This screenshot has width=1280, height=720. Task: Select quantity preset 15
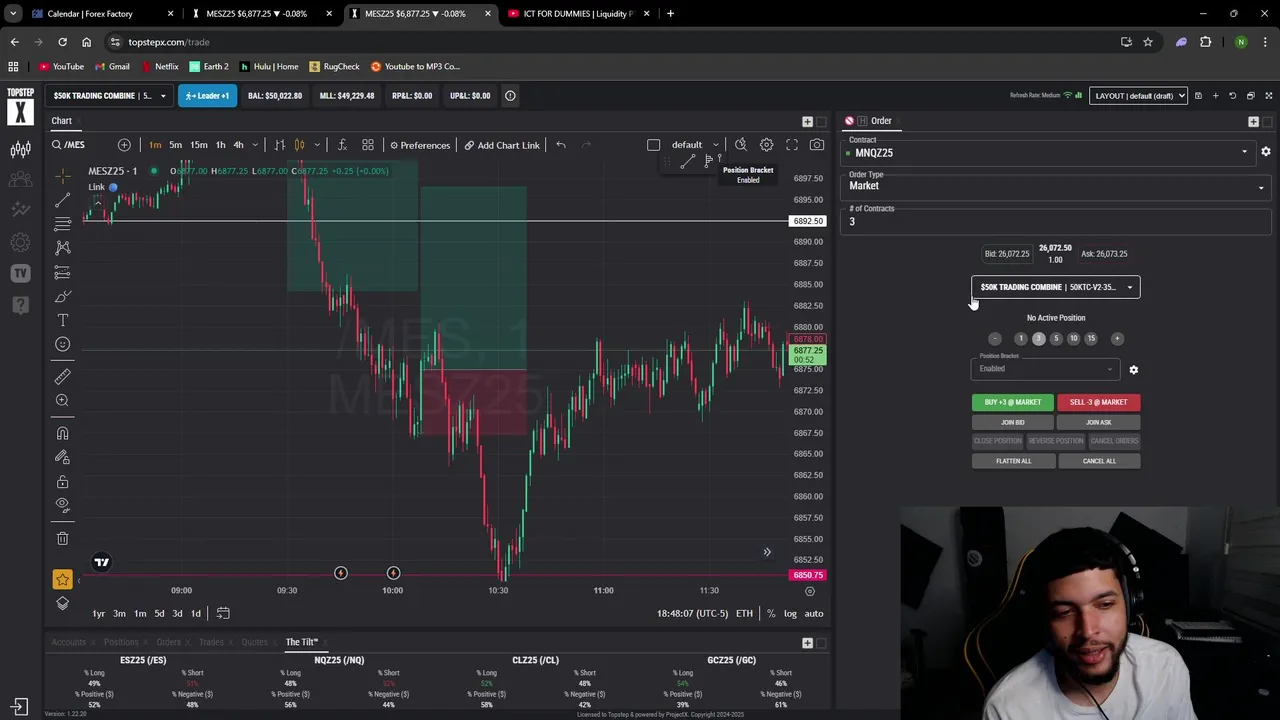[x=1091, y=339]
